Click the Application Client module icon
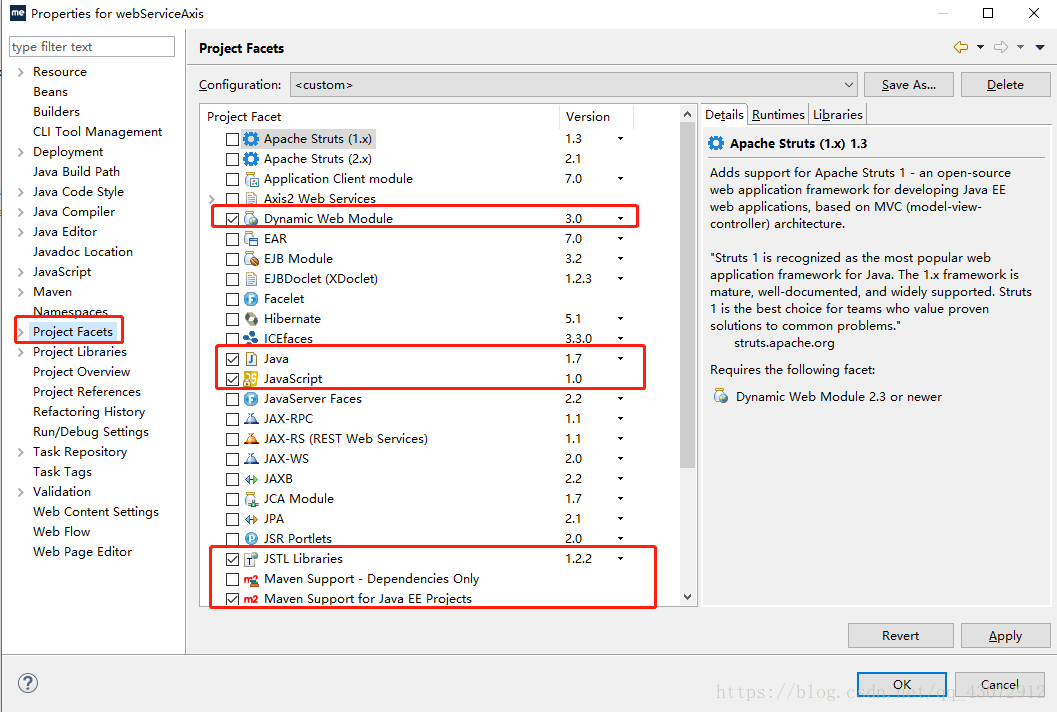1057x712 pixels. pos(251,179)
